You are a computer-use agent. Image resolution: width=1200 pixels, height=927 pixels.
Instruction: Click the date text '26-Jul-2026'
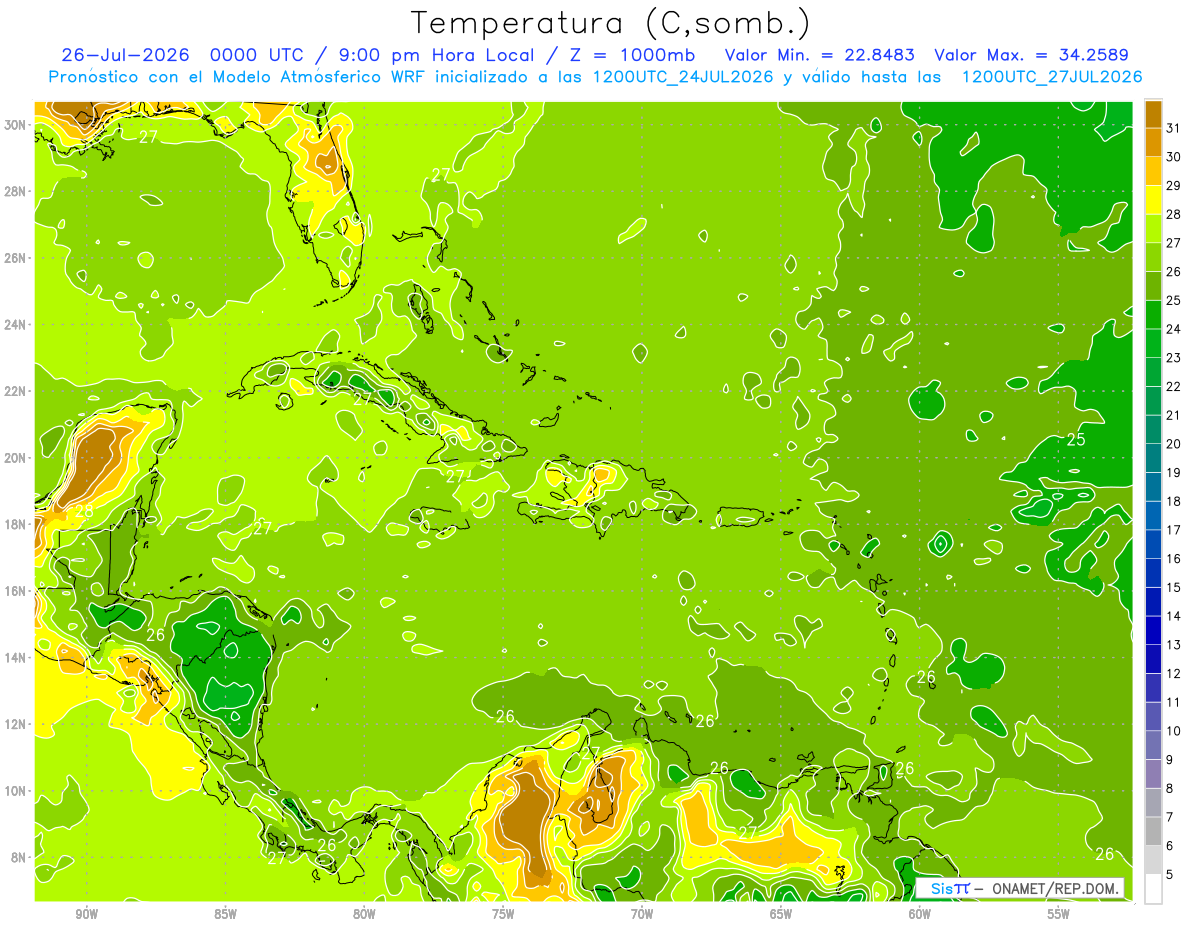pos(126,54)
